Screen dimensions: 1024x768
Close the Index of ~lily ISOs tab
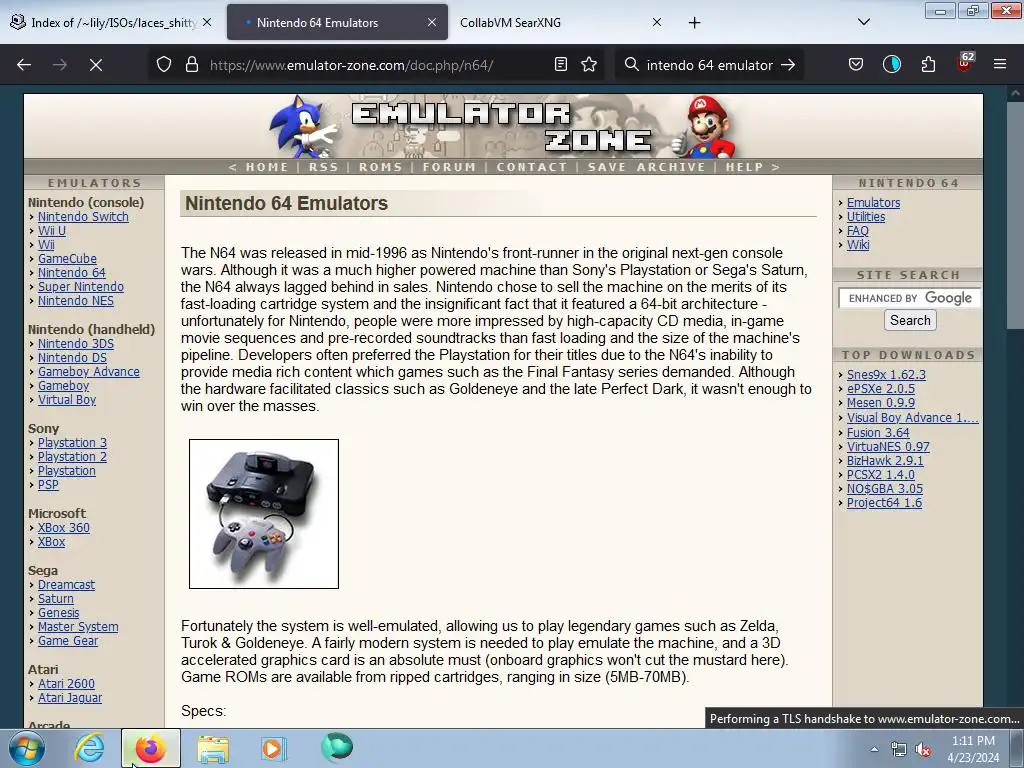coord(206,22)
